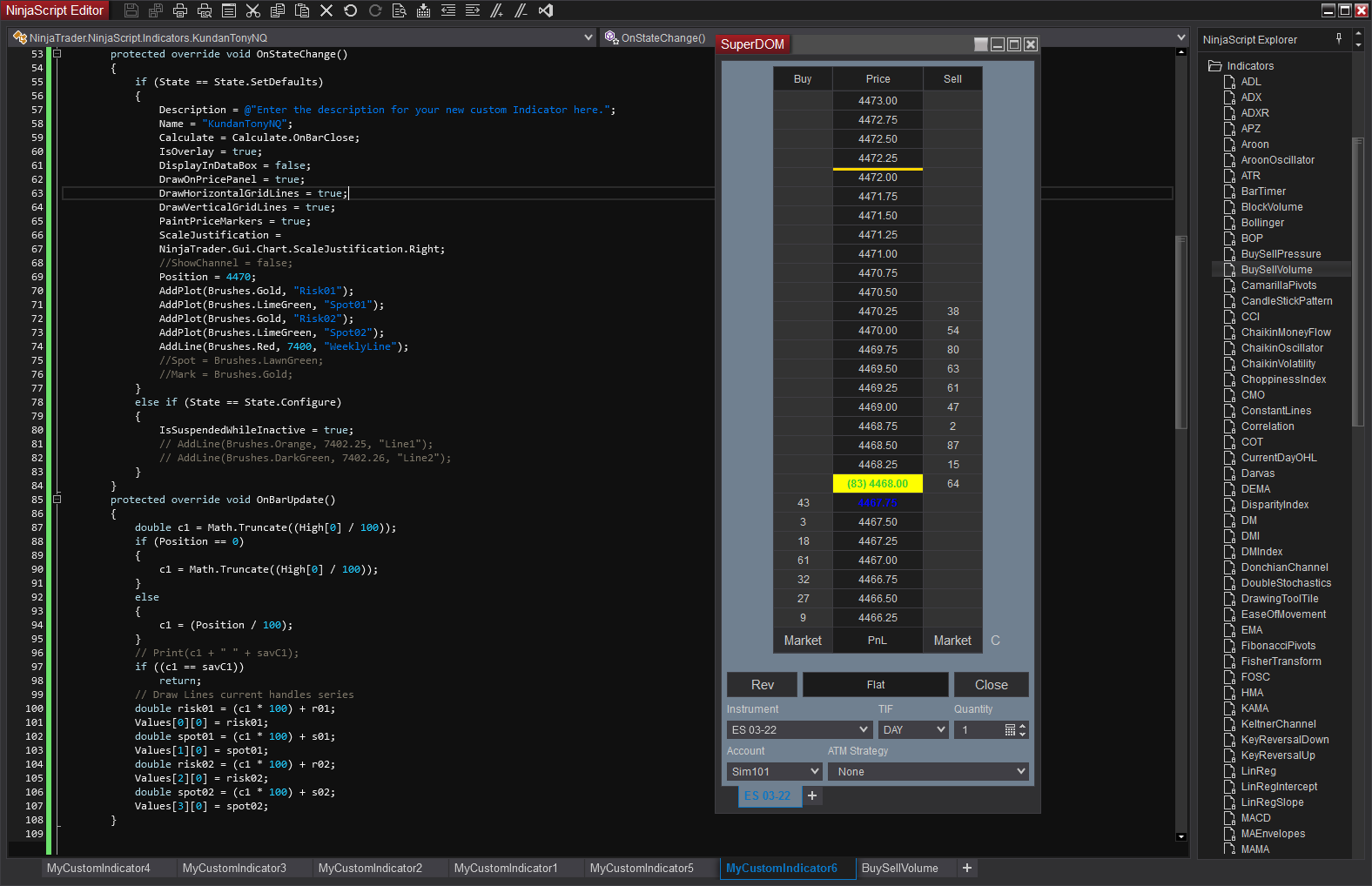The height and width of the screenshot is (886, 1372).
Task: Click the Undo arrow icon
Action: click(351, 10)
